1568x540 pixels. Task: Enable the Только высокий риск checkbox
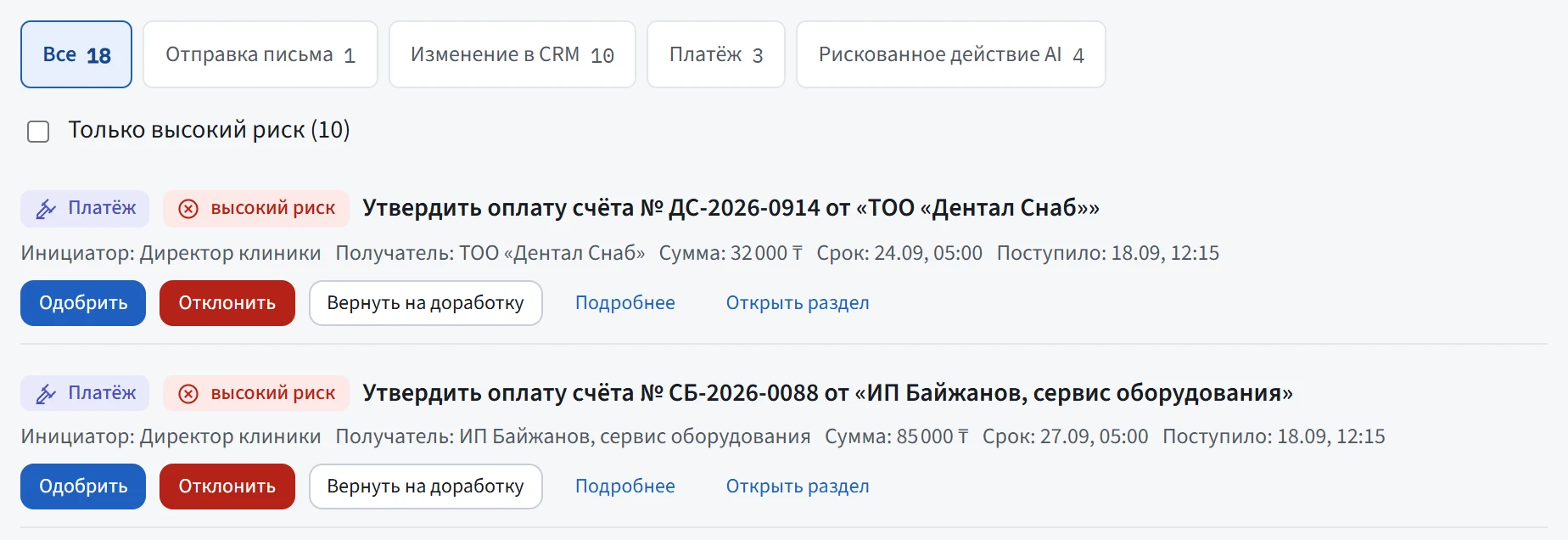[x=38, y=132]
